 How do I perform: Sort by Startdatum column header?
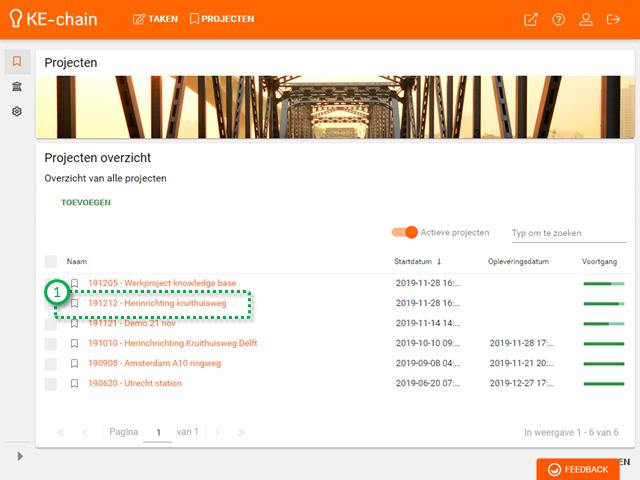click(420, 261)
